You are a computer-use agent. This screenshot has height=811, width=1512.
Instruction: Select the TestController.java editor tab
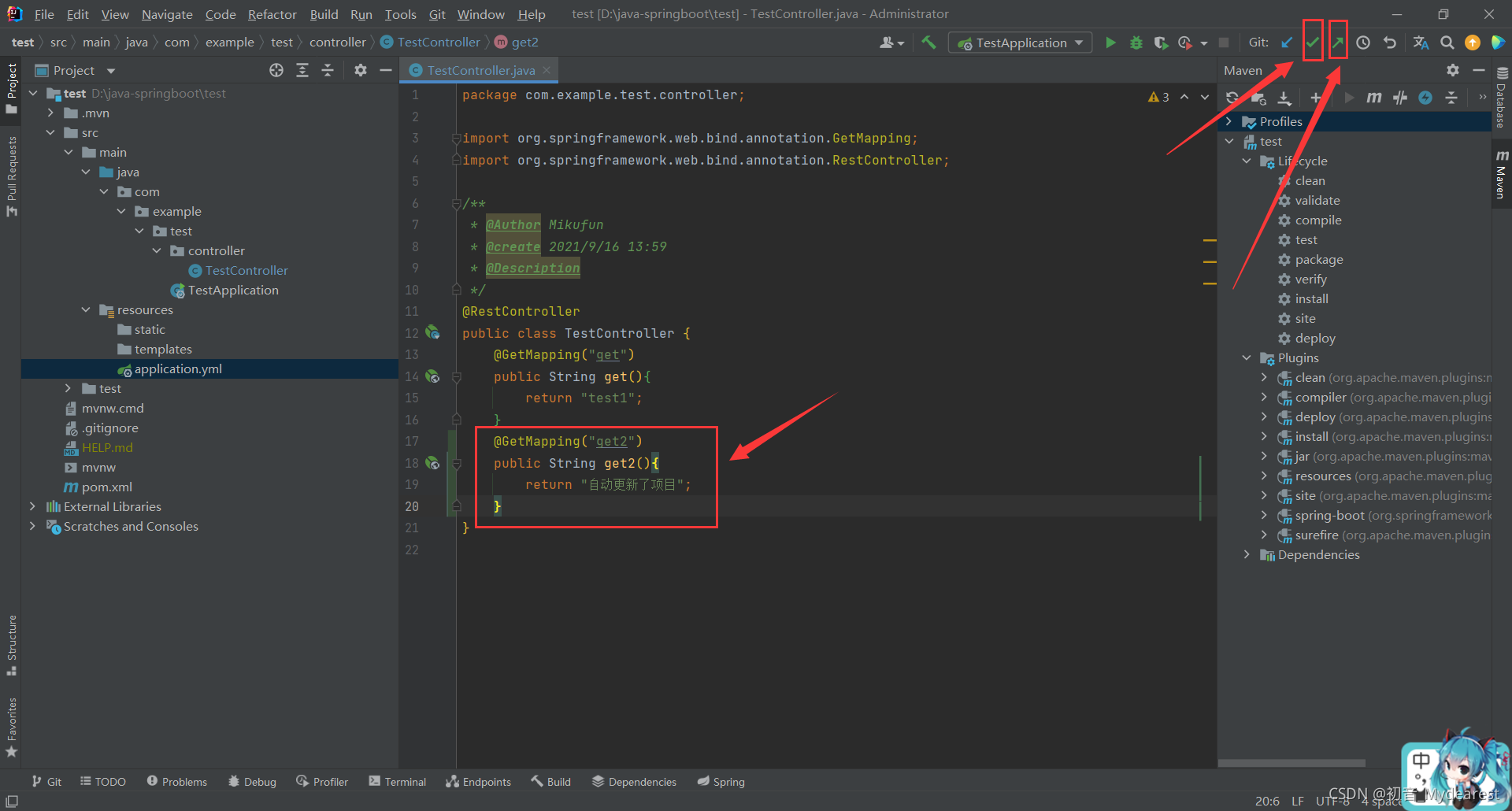(480, 70)
